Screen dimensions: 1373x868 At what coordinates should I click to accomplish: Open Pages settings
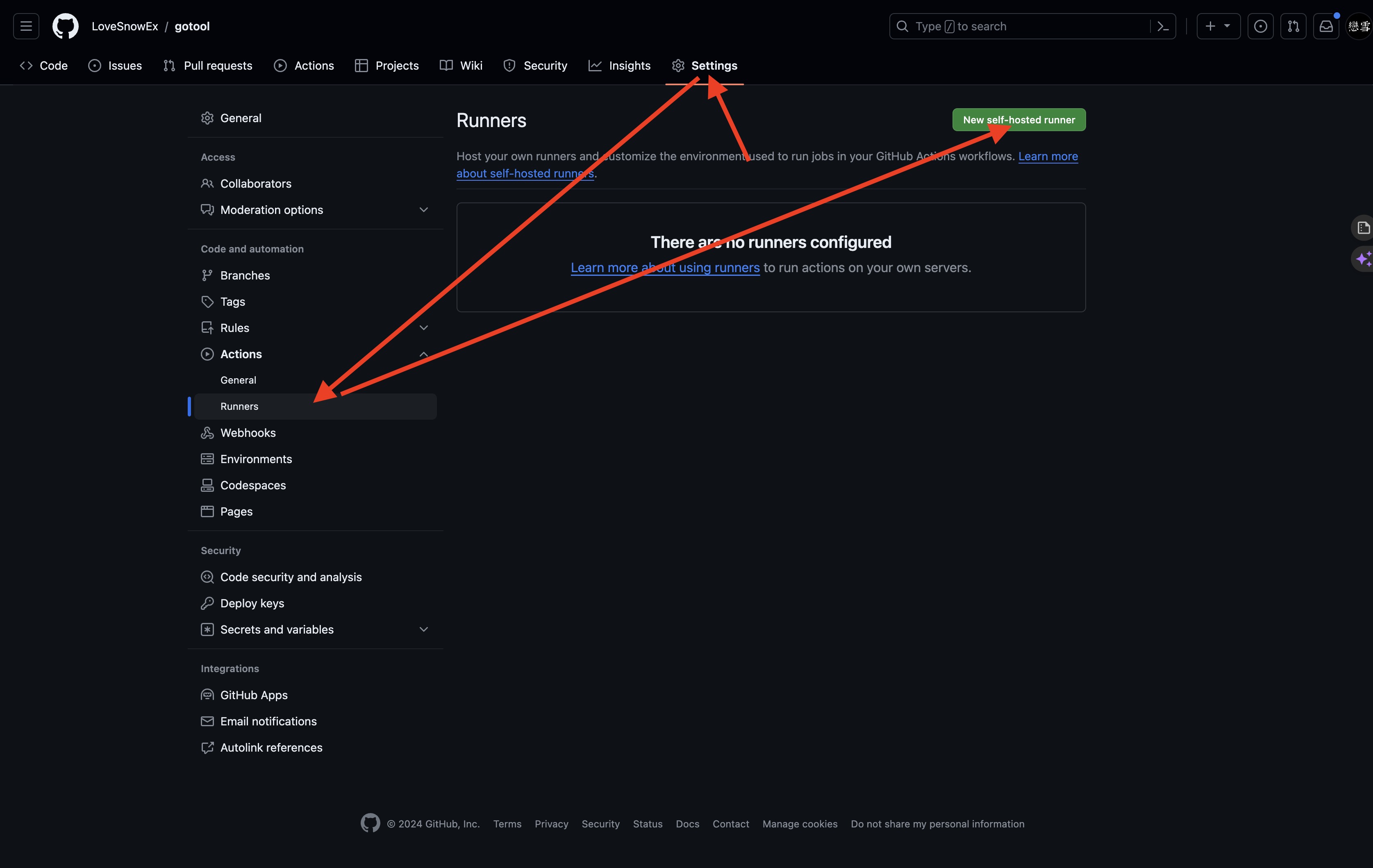[x=315, y=511]
